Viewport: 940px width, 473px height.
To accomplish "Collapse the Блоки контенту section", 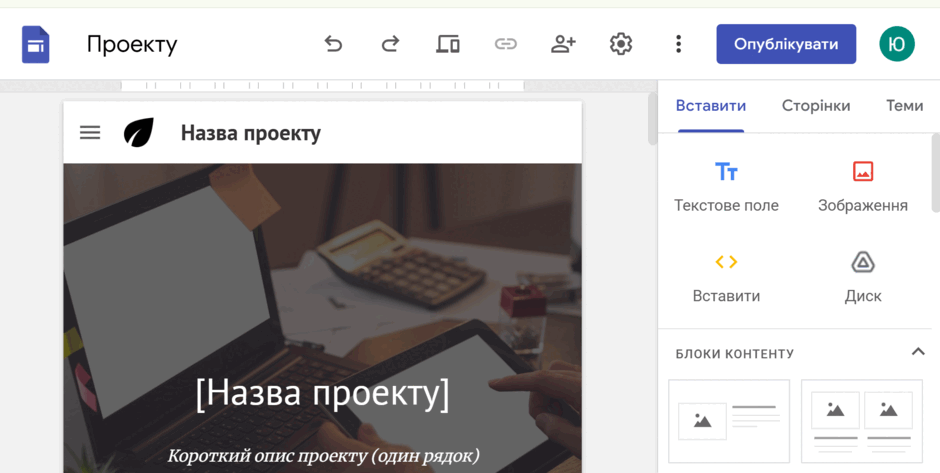I will pyautogui.click(x=918, y=352).
